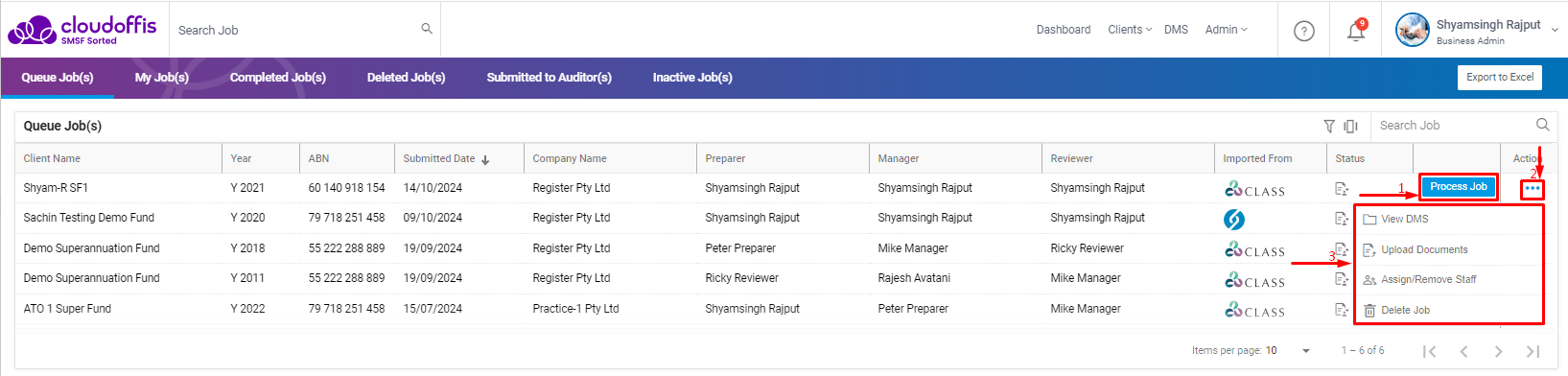Viewport: 1568px width, 376px height.
Task: Click the three-dots action for Shyam-R SF1
Action: pyautogui.click(x=1533, y=188)
